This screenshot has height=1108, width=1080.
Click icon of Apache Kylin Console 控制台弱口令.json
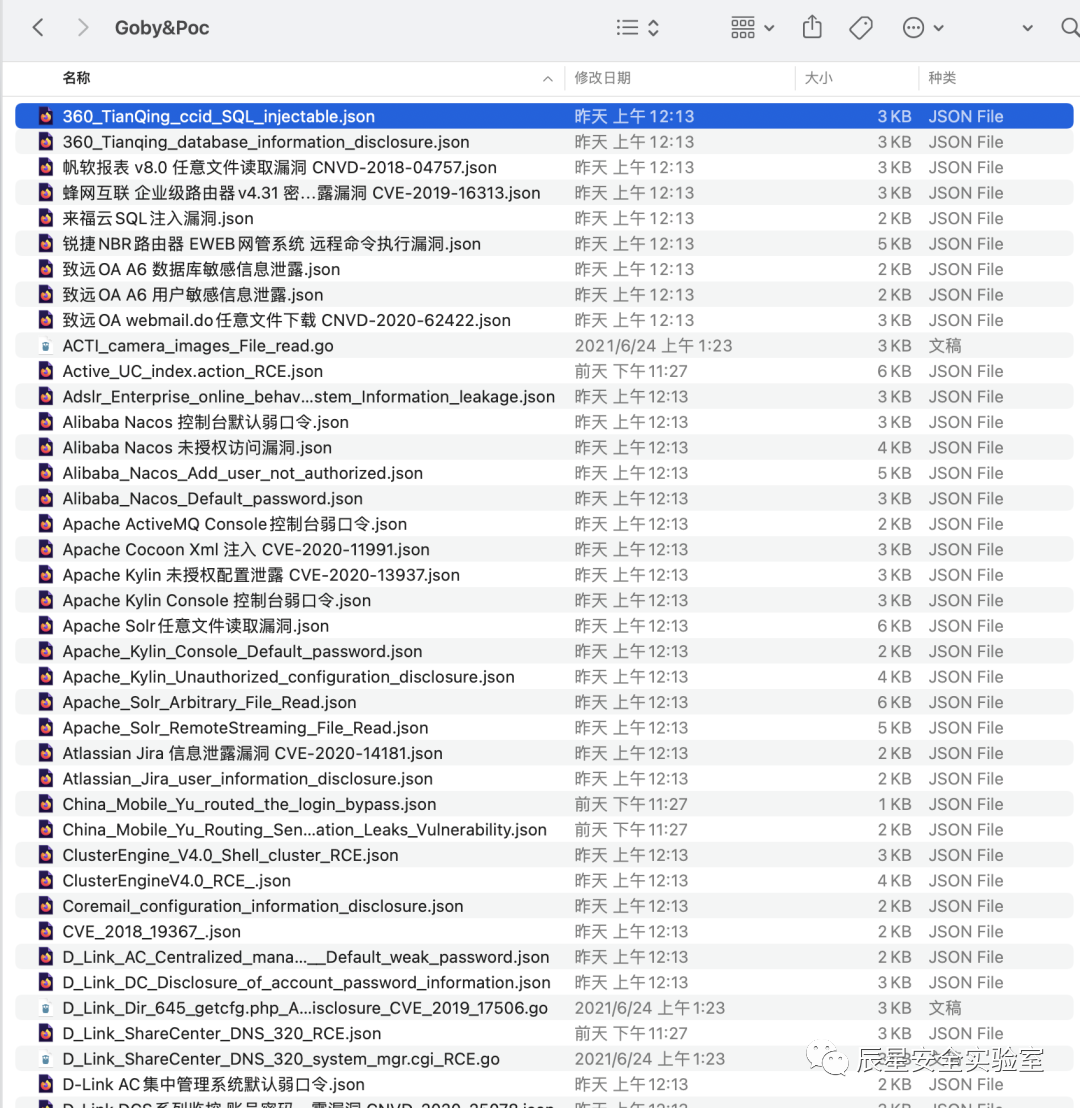[46, 600]
